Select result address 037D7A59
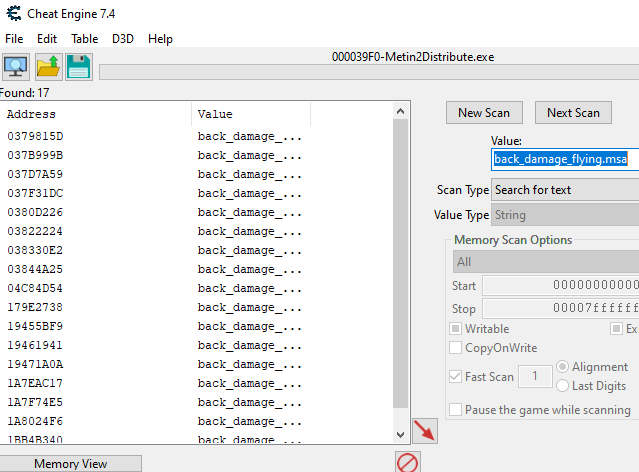Image resolution: width=639 pixels, height=472 pixels. click(35, 174)
